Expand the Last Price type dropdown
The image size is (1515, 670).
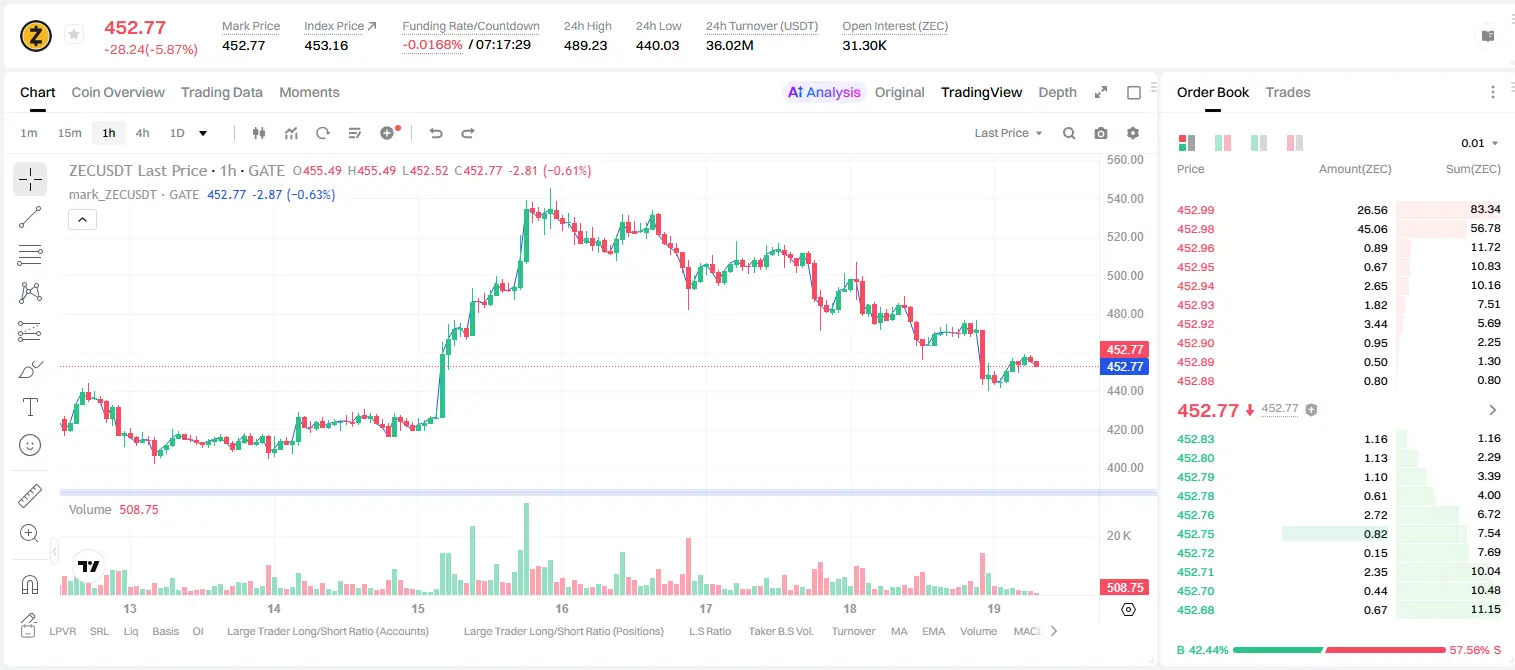coord(1008,133)
